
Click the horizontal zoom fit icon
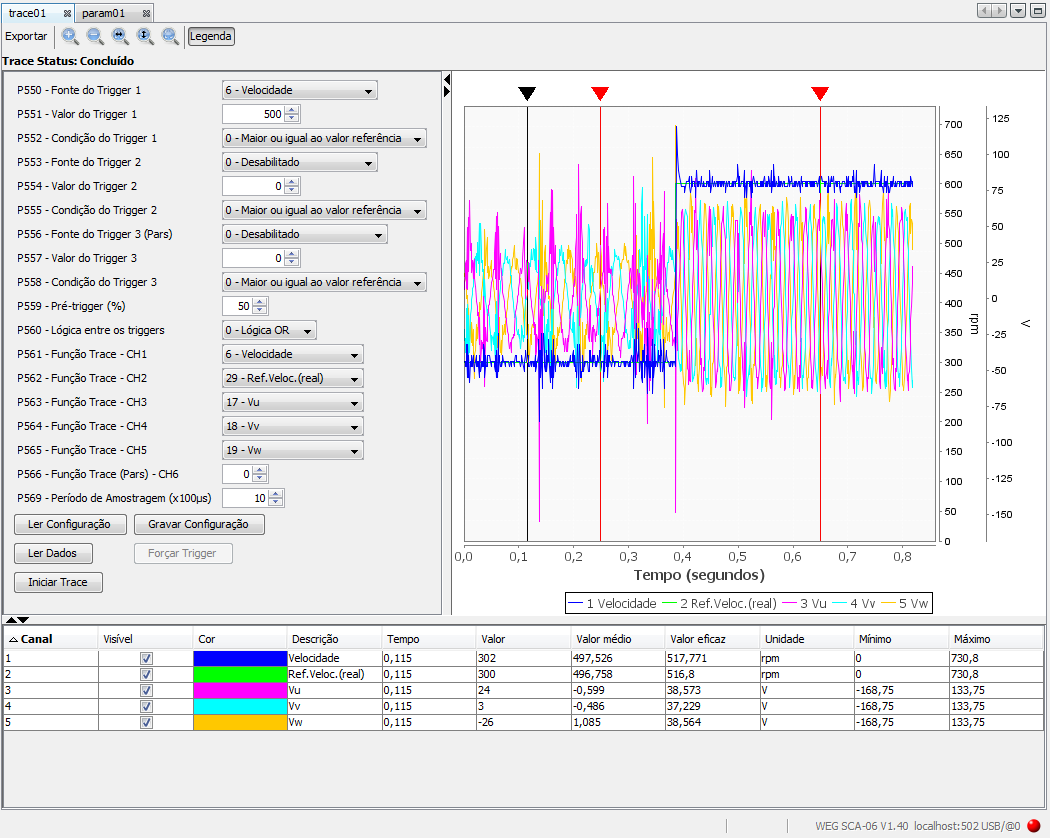coord(120,37)
